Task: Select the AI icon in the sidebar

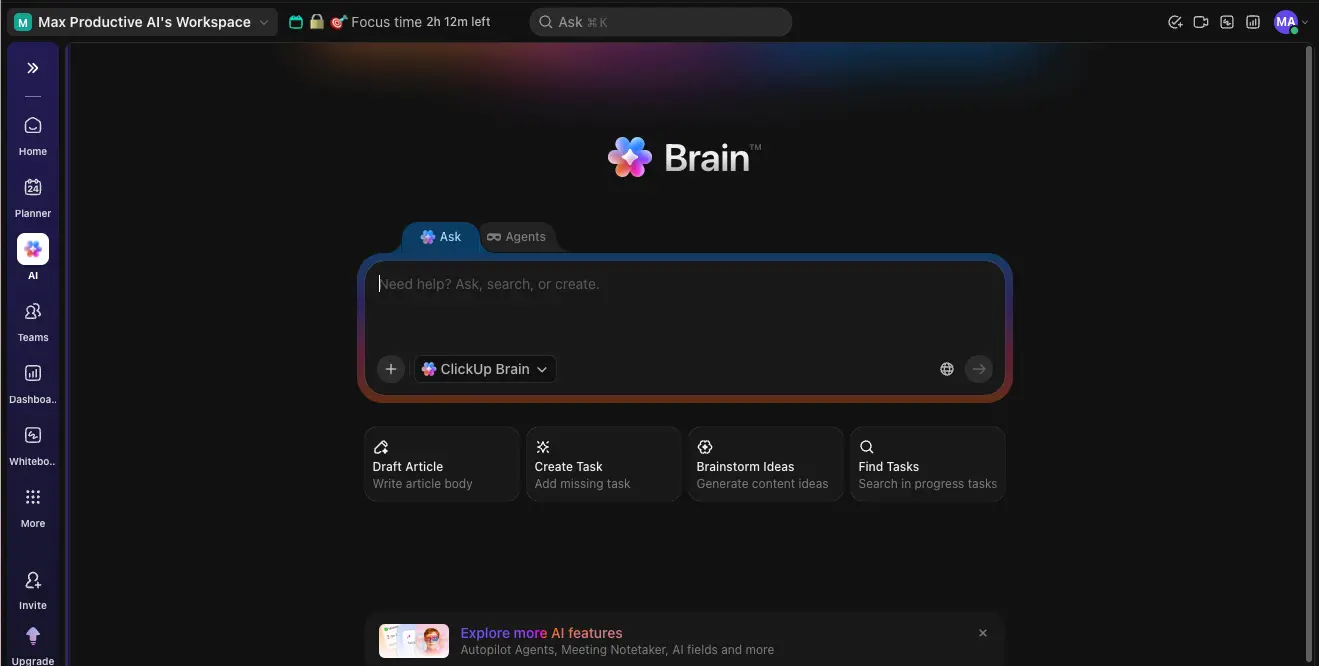Action: point(32,250)
